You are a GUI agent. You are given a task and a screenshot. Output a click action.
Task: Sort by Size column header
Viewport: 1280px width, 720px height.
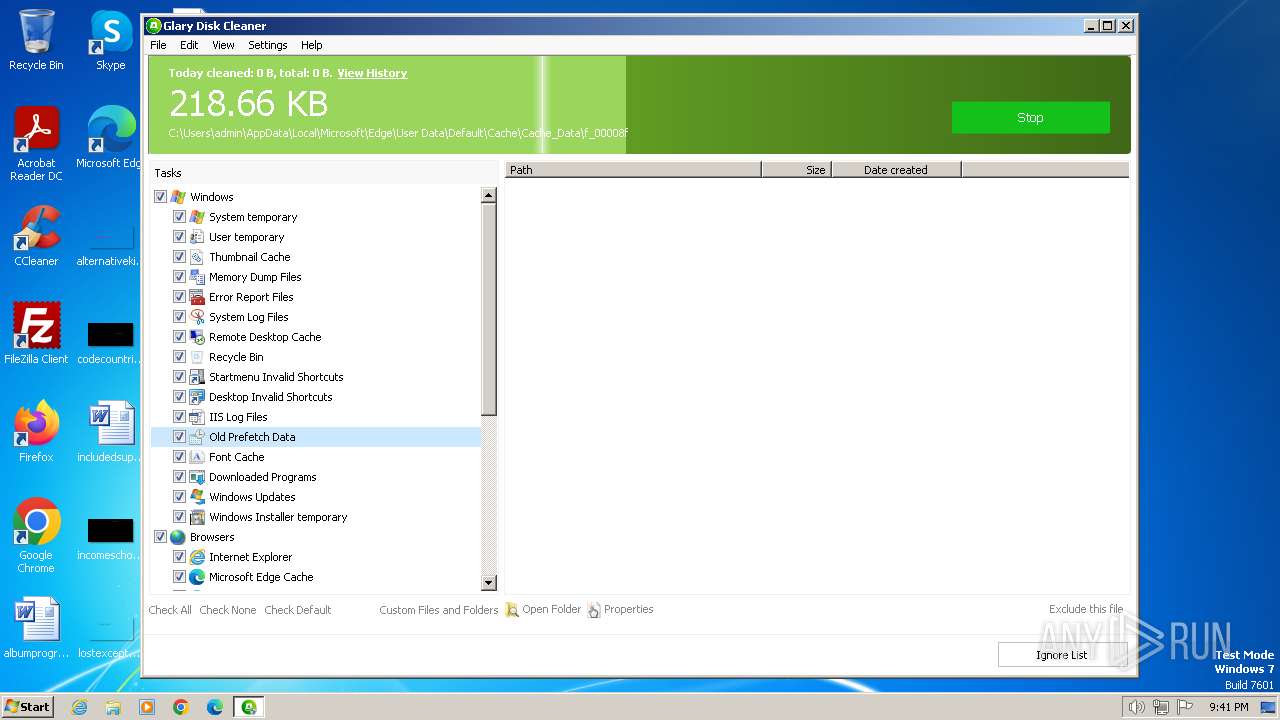pyautogui.click(x=796, y=170)
